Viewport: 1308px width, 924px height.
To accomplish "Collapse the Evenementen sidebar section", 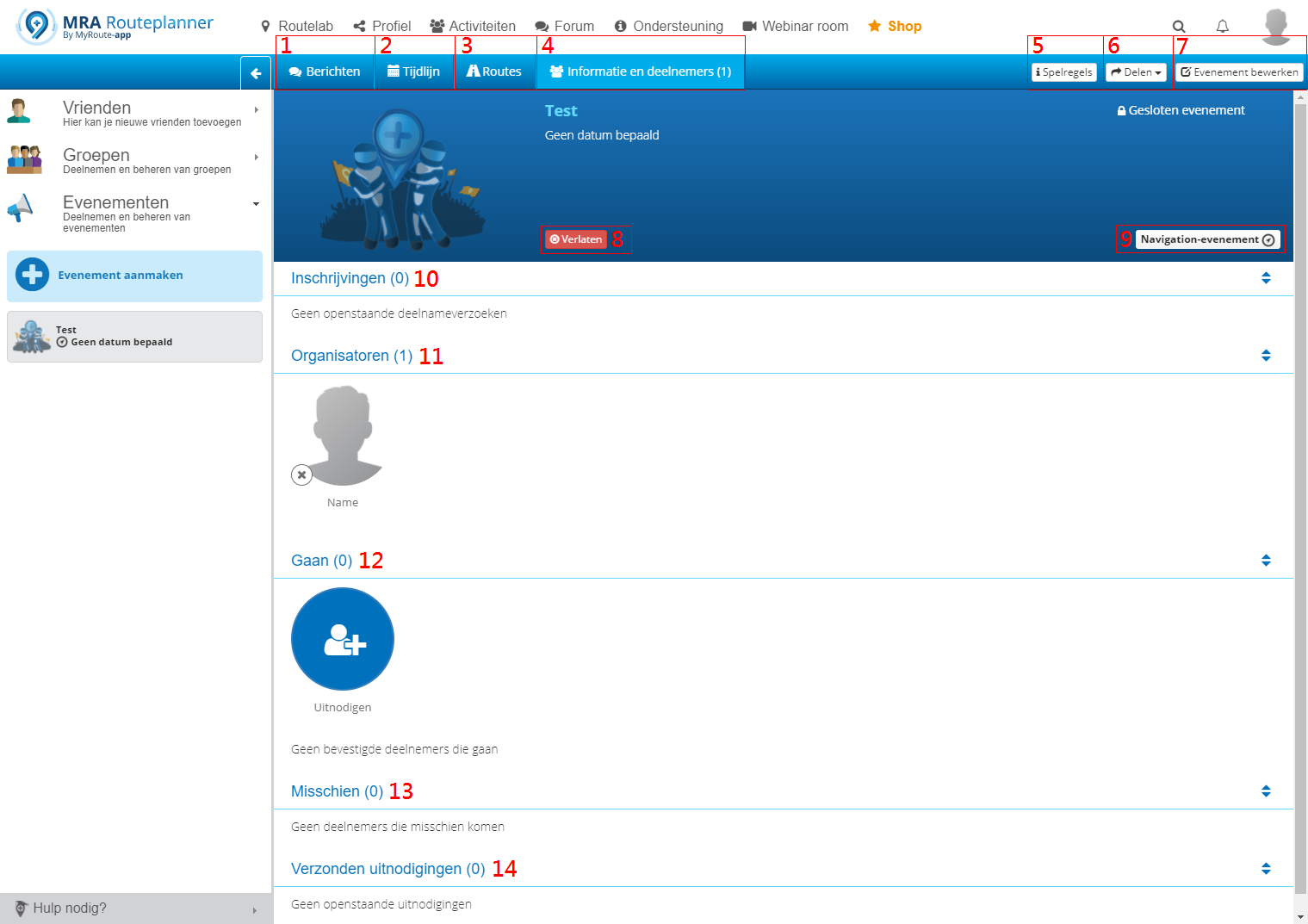I will pyautogui.click(x=134, y=212).
